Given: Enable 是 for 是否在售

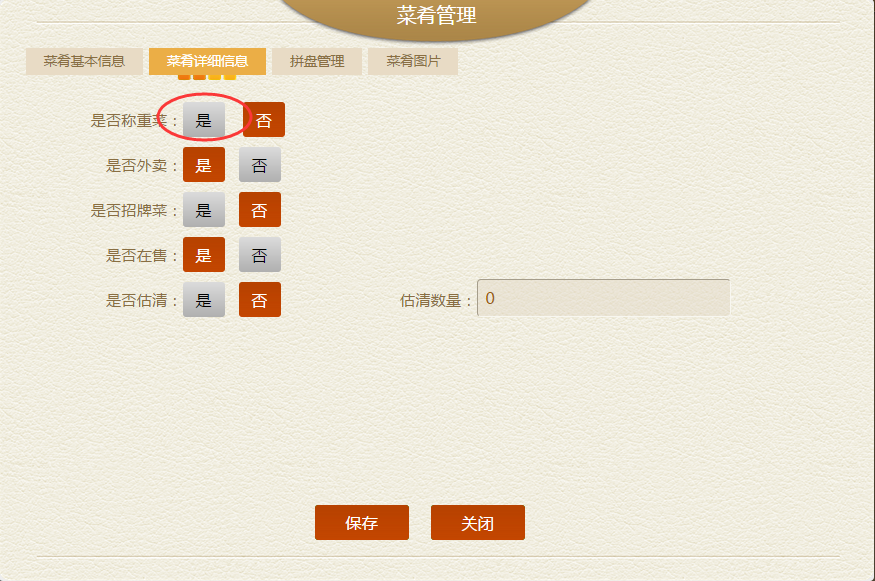Looking at the screenshot, I should click(x=204, y=255).
